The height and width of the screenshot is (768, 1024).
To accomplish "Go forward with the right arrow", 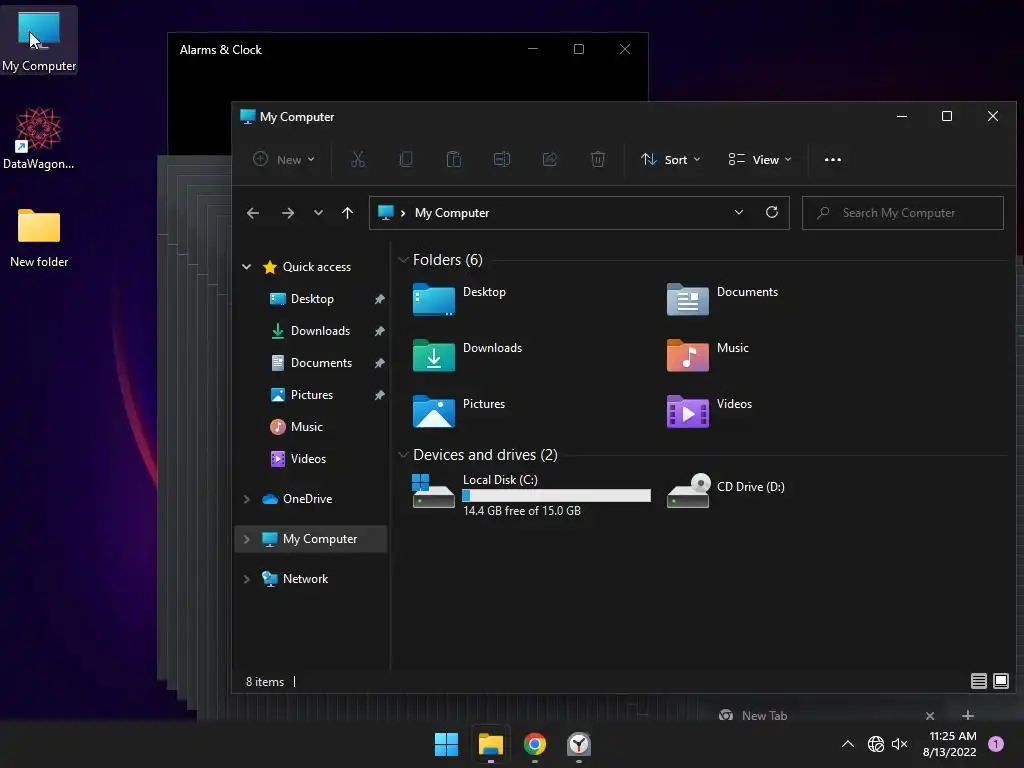I will coord(287,213).
